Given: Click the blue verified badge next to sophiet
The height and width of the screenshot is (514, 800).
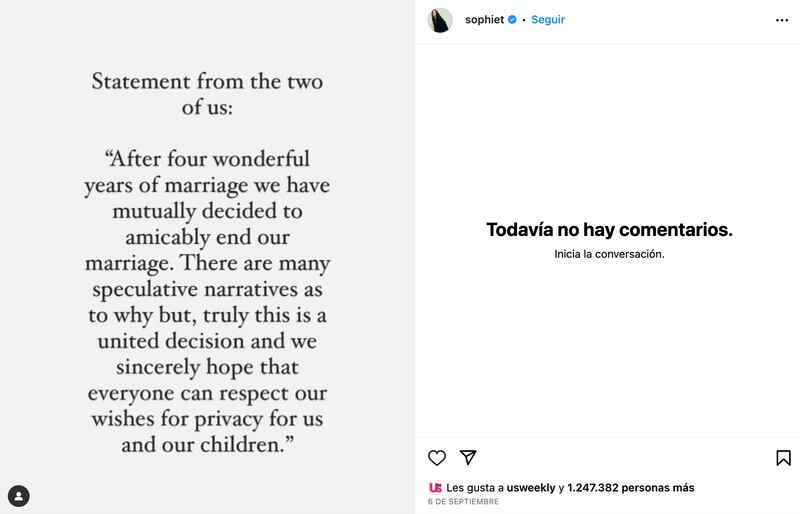Looking at the screenshot, I should point(512,19).
